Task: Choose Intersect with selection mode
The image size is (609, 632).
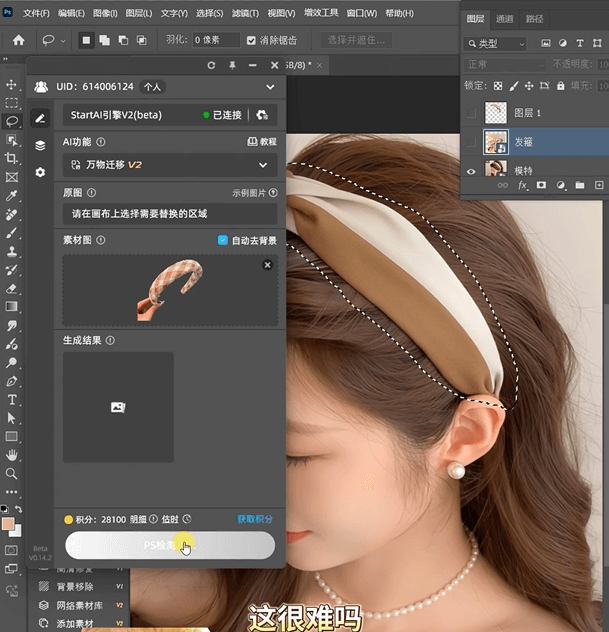Action: click(x=141, y=40)
